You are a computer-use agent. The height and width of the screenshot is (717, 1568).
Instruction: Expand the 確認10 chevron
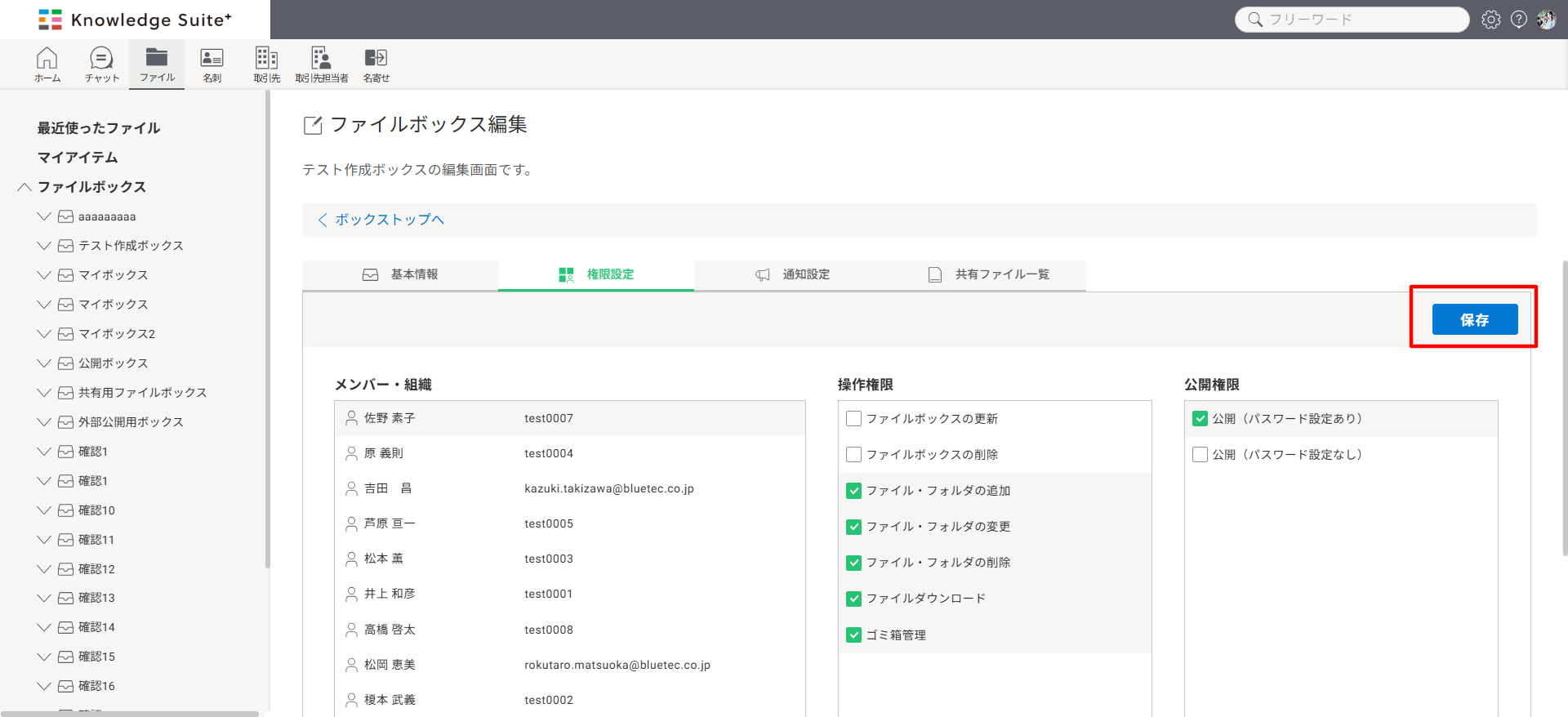44,510
